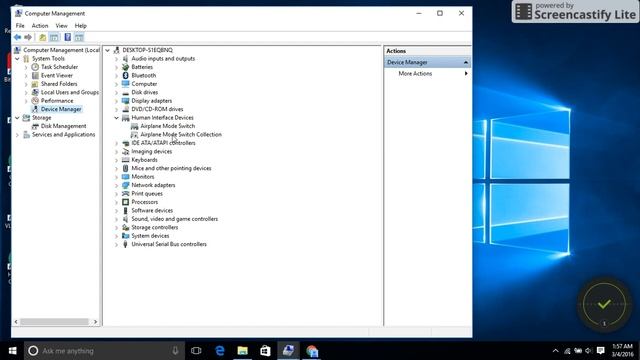Screen dimensions: 640x360
Task: Click the Monitors category icon
Action: point(125,177)
